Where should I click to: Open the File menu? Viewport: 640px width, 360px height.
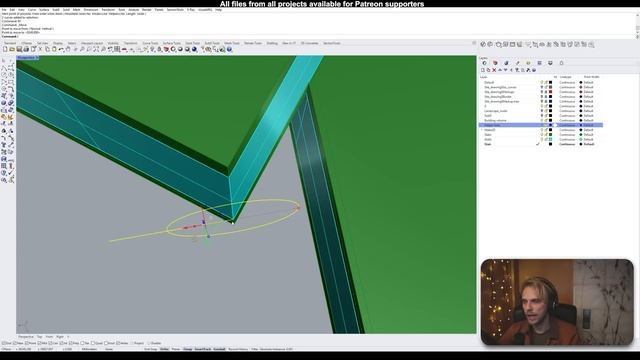point(4,9)
